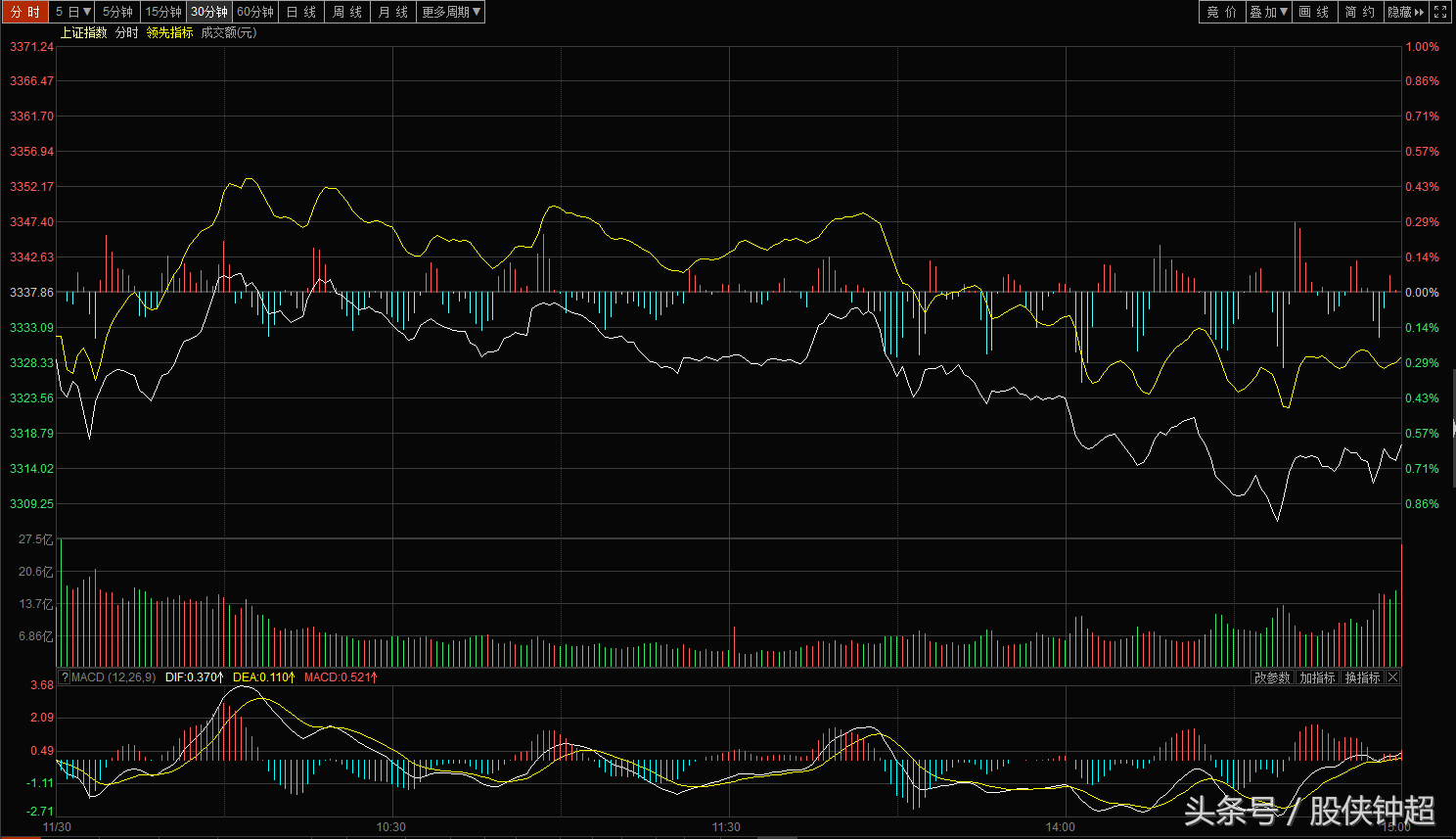The image size is (1456, 839).
Task: Click the MACD help question-mark icon
Action: tap(65, 677)
